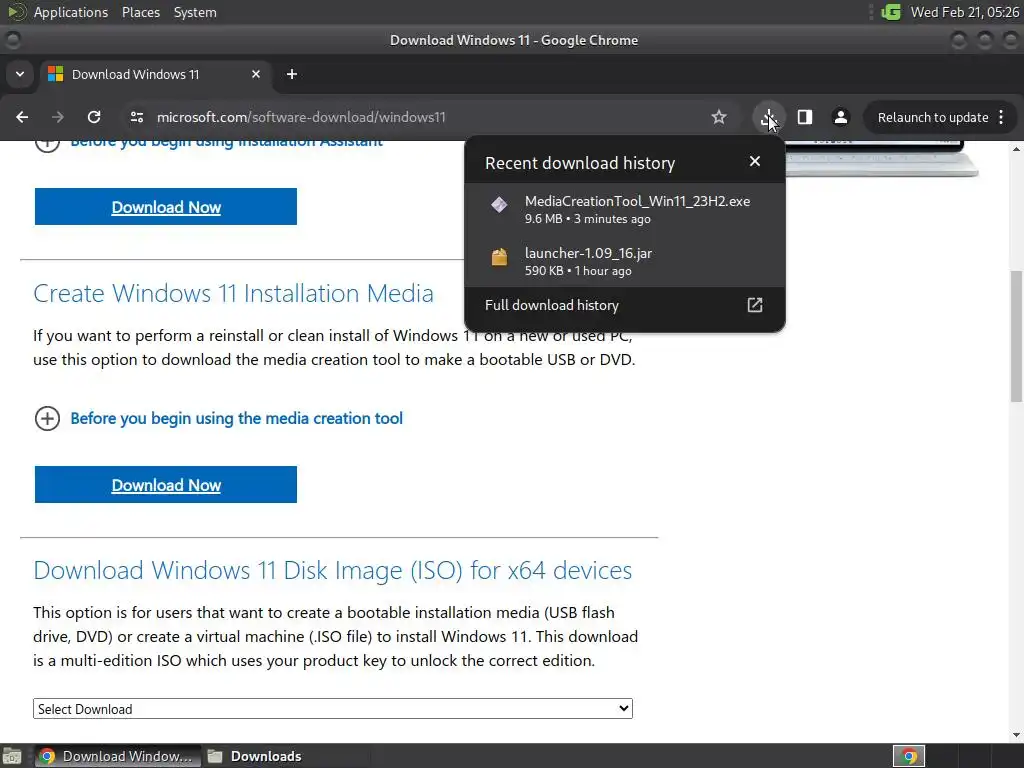Click the address bar URL
1024x768 pixels.
click(x=301, y=117)
